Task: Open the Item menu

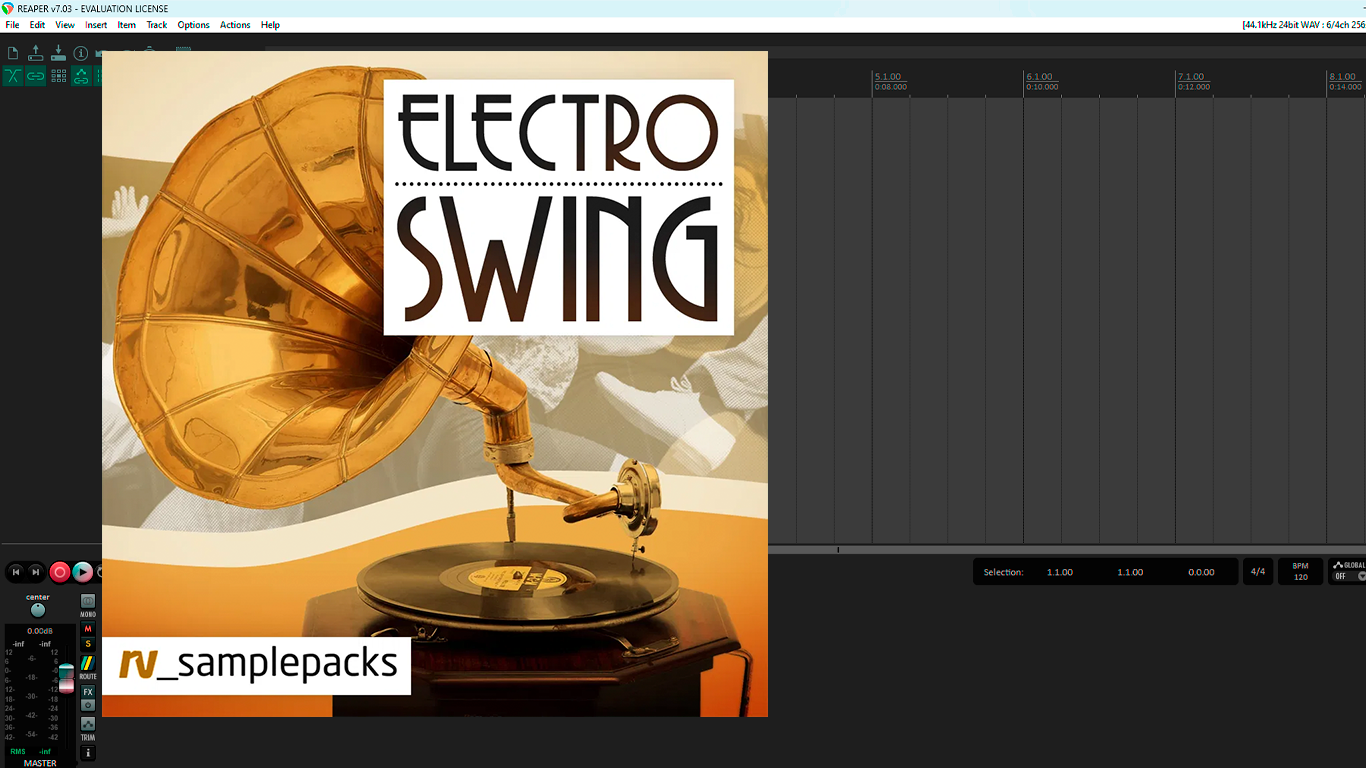Action: (127, 25)
